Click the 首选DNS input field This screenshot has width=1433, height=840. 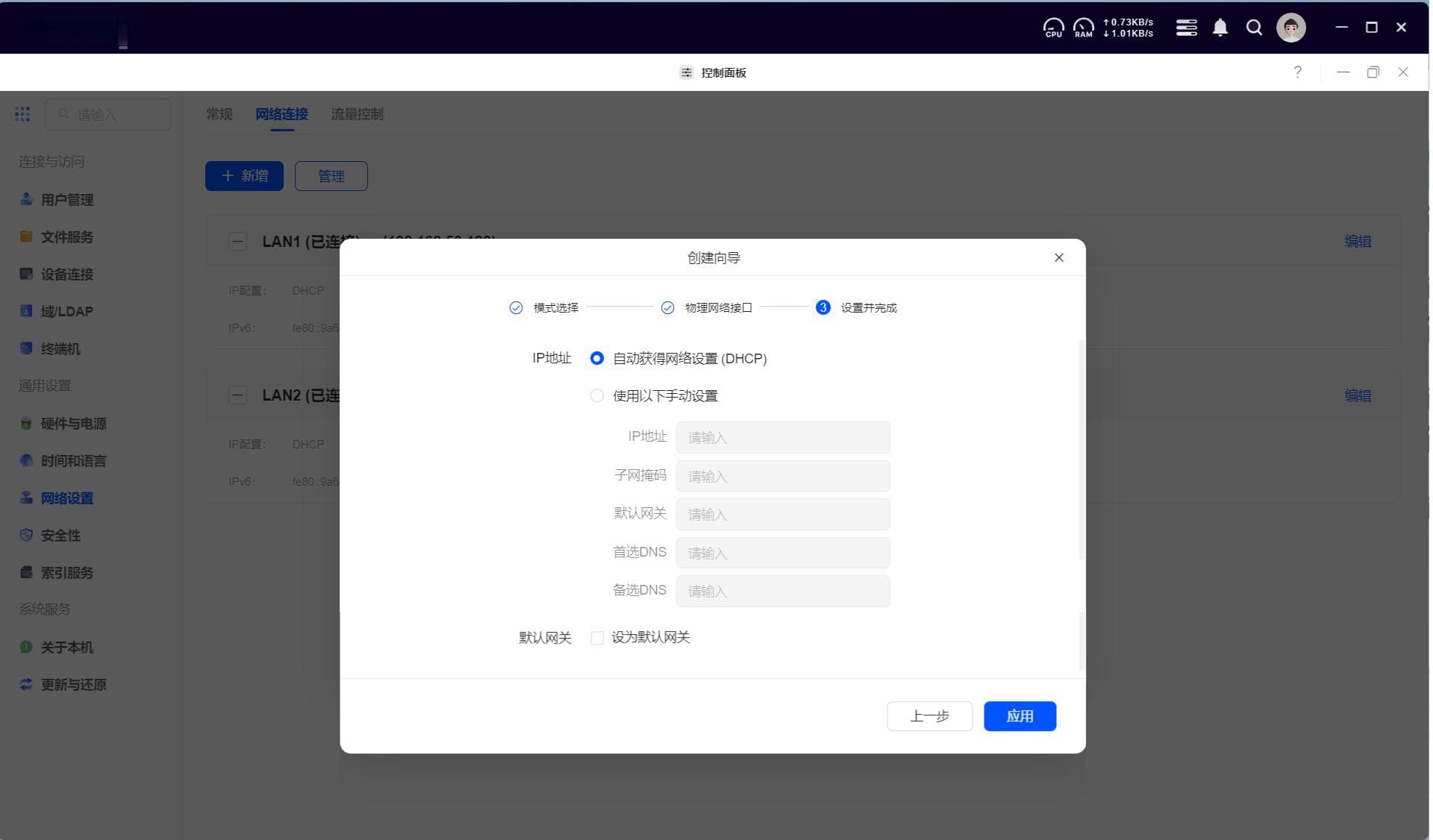pos(783,553)
